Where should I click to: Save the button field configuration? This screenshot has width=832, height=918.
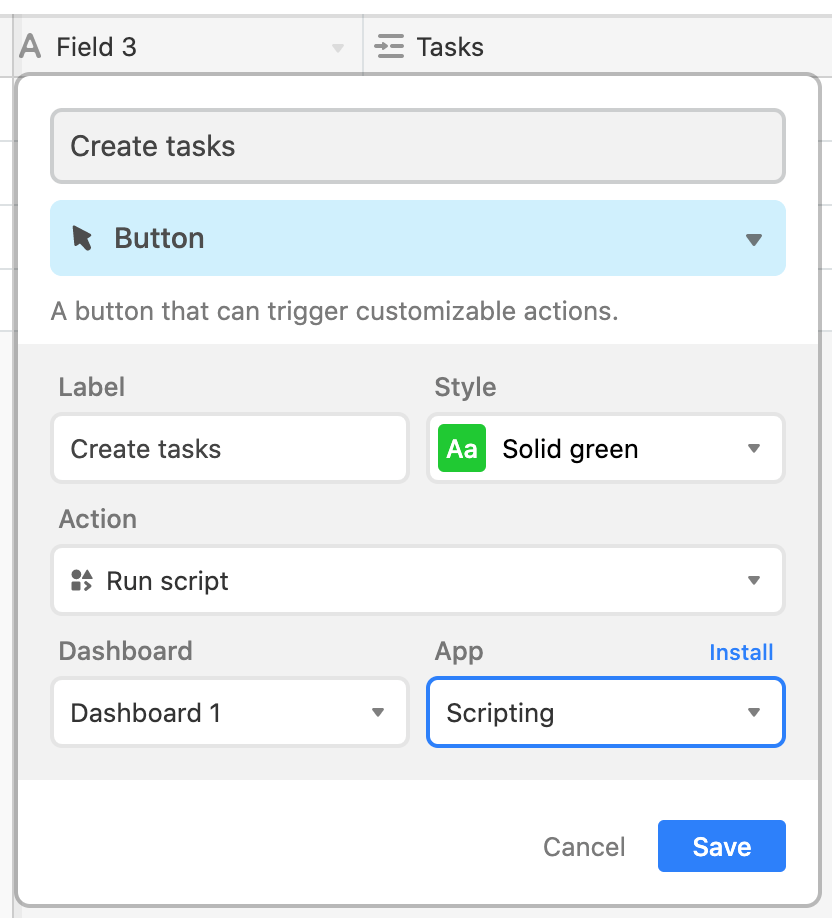click(x=721, y=846)
